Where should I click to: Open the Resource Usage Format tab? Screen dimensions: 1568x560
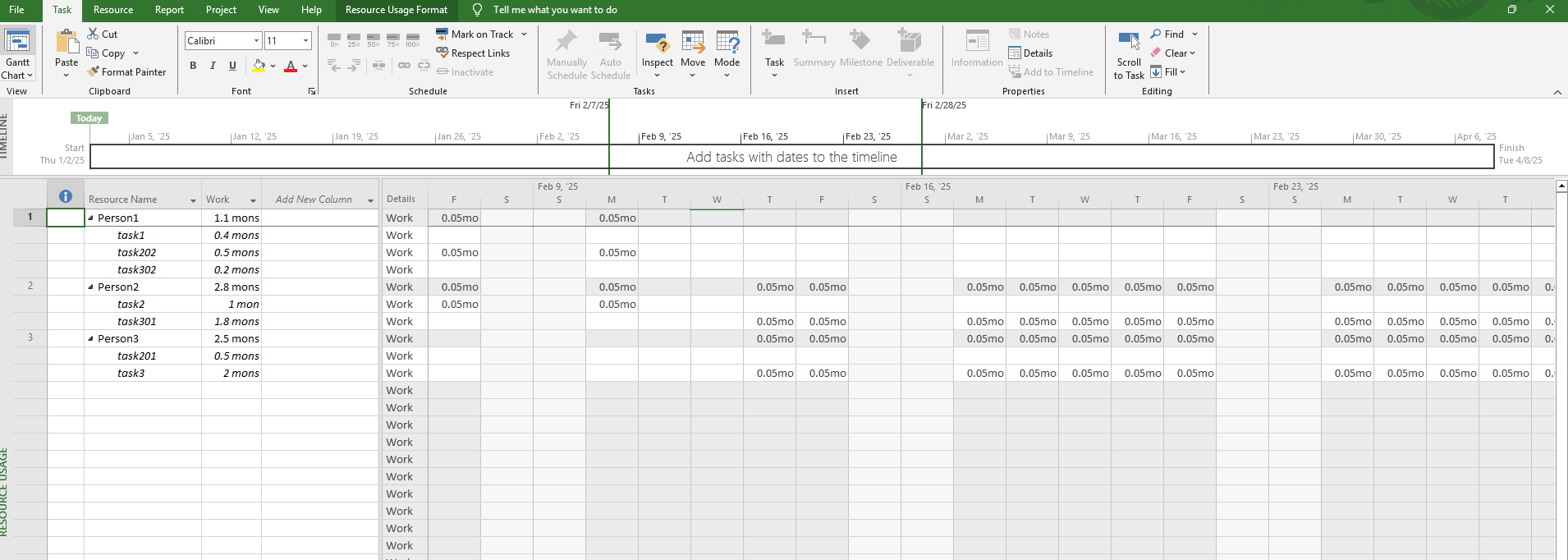[397, 10]
